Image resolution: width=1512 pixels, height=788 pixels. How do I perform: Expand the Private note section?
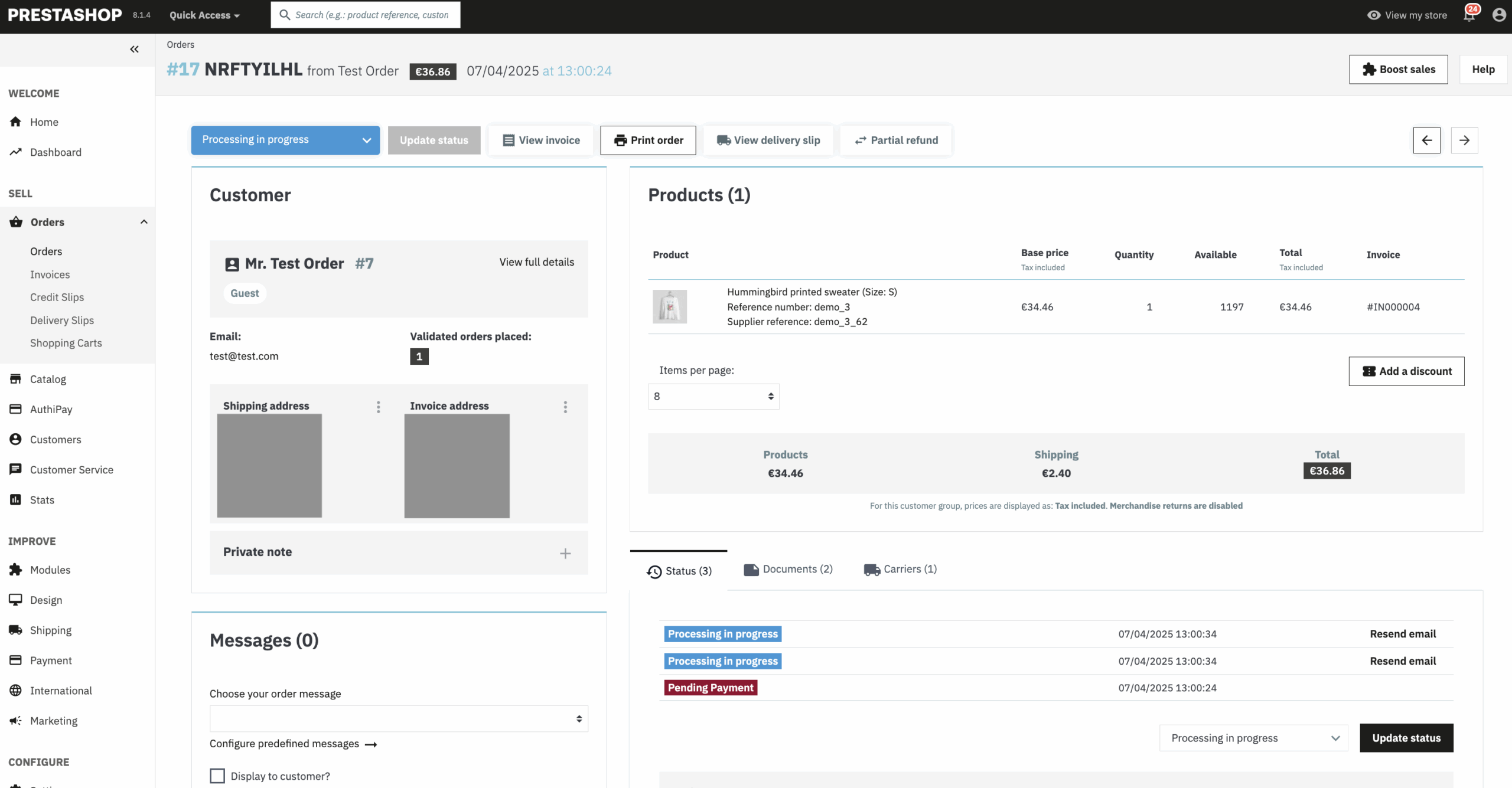(x=565, y=553)
